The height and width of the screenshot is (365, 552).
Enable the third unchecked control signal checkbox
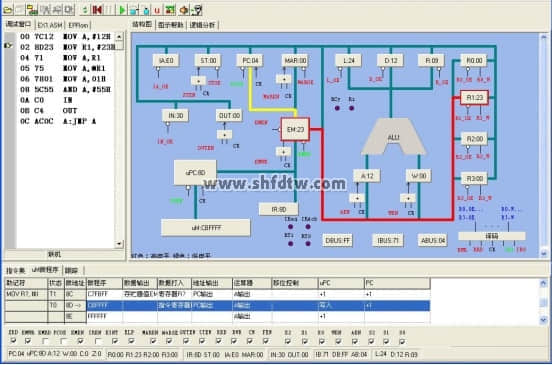98,341
